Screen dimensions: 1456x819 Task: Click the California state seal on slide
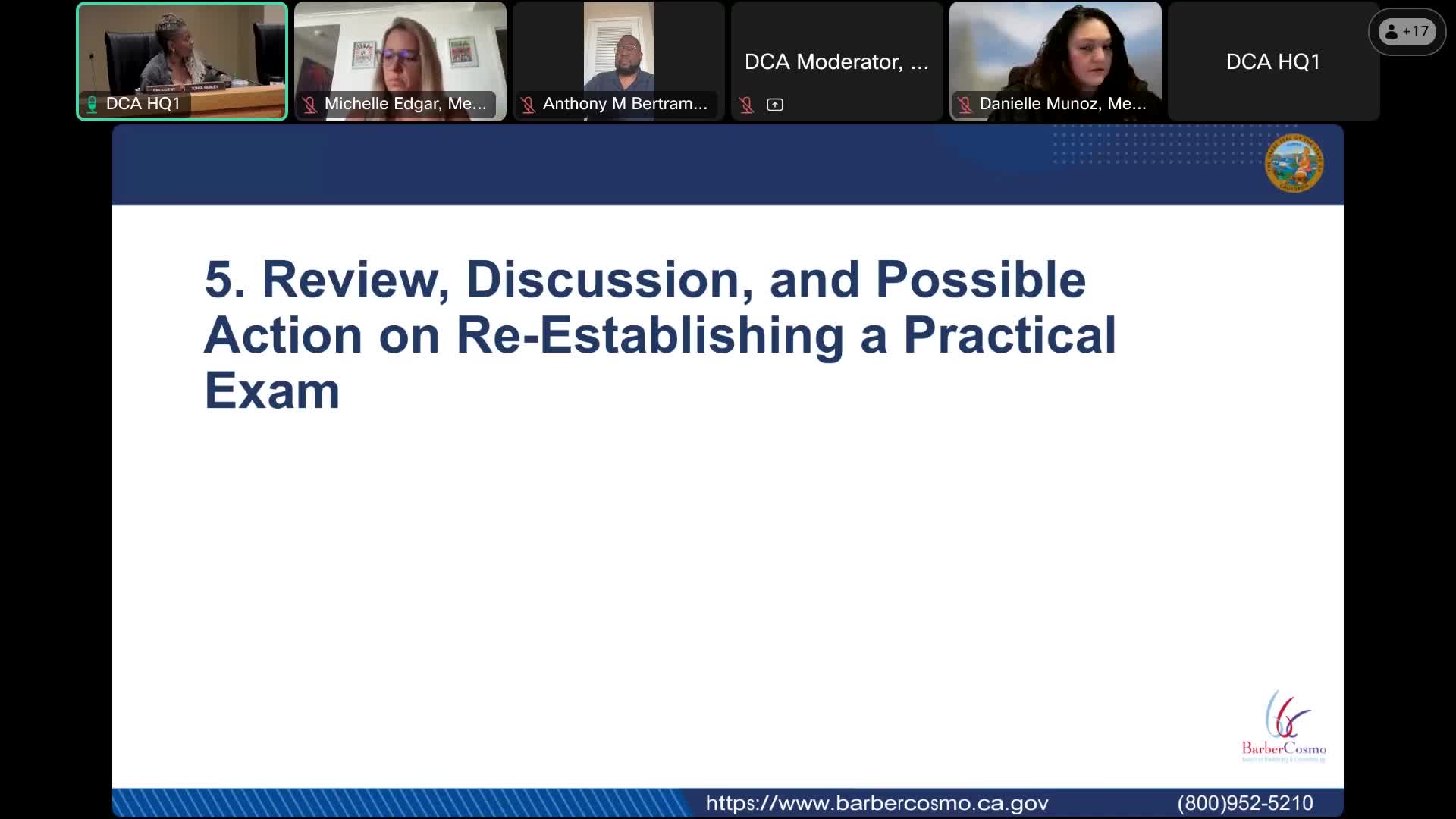click(x=1294, y=163)
